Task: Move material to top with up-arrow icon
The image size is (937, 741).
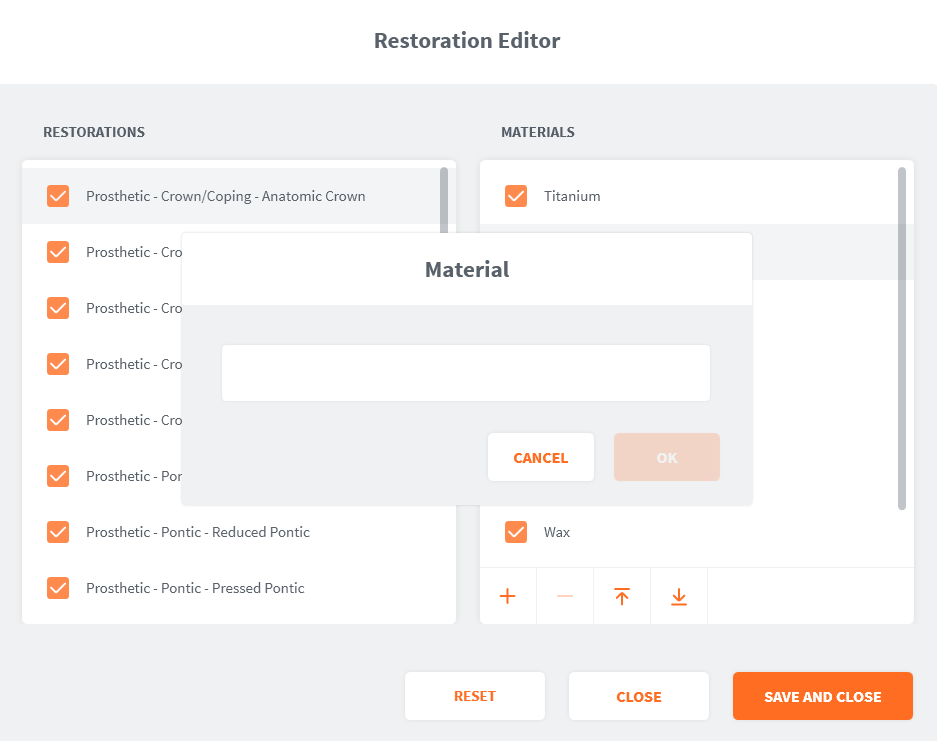Action: tap(622, 597)
